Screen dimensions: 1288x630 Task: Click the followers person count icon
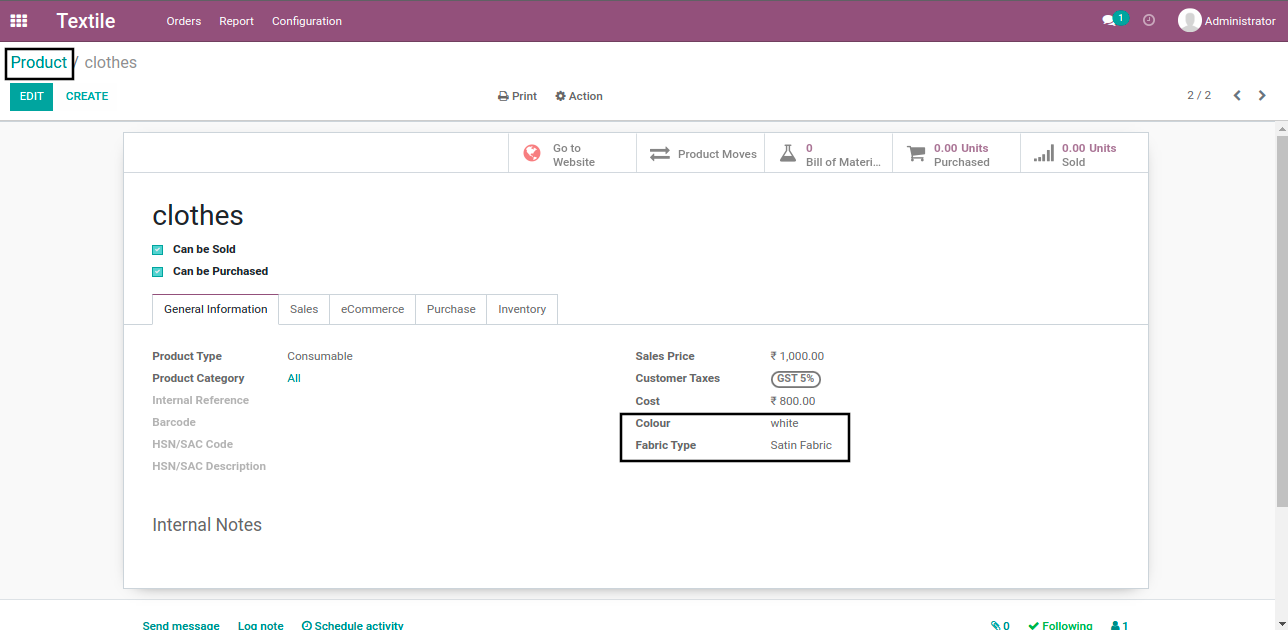1119,626
